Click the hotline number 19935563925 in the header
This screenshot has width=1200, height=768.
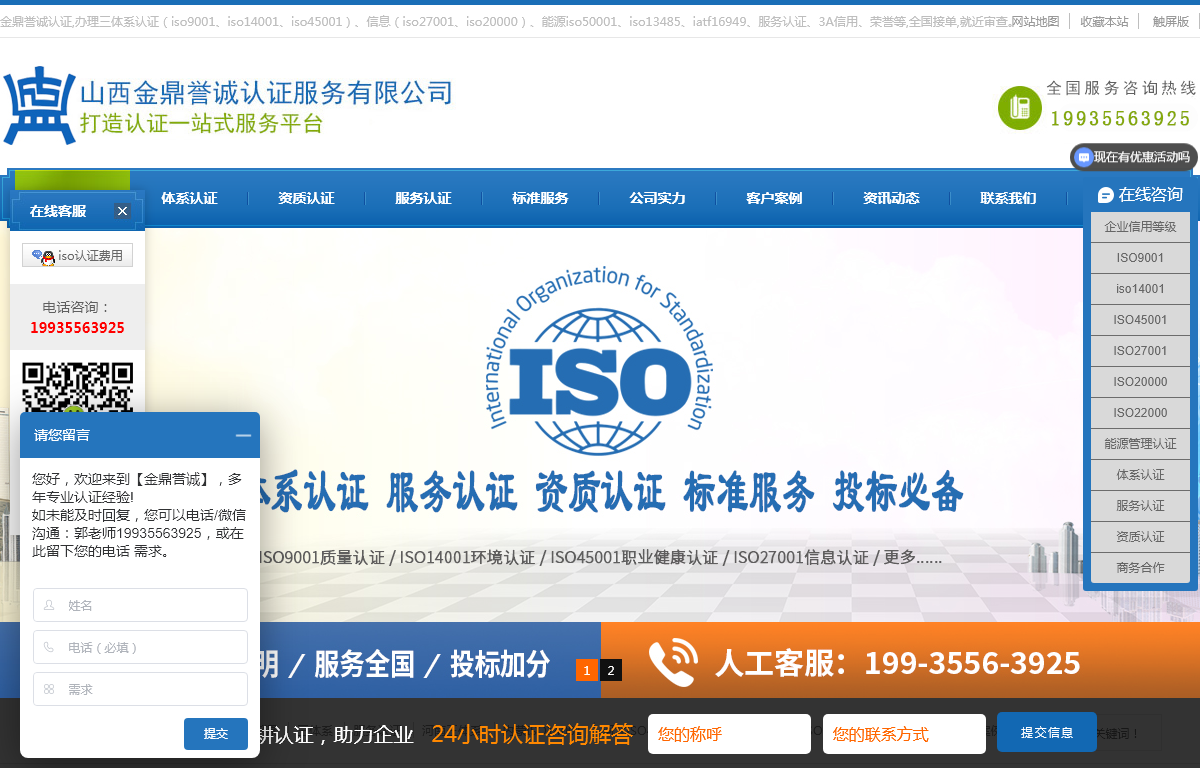tap(1120, 119)
